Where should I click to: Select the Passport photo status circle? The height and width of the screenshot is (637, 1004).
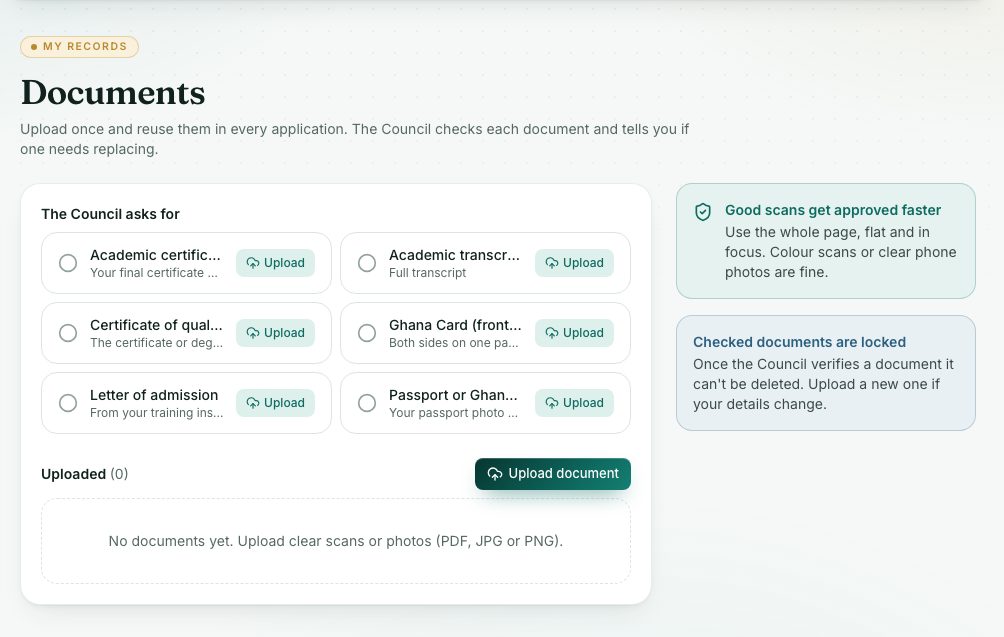pos(367,403)
